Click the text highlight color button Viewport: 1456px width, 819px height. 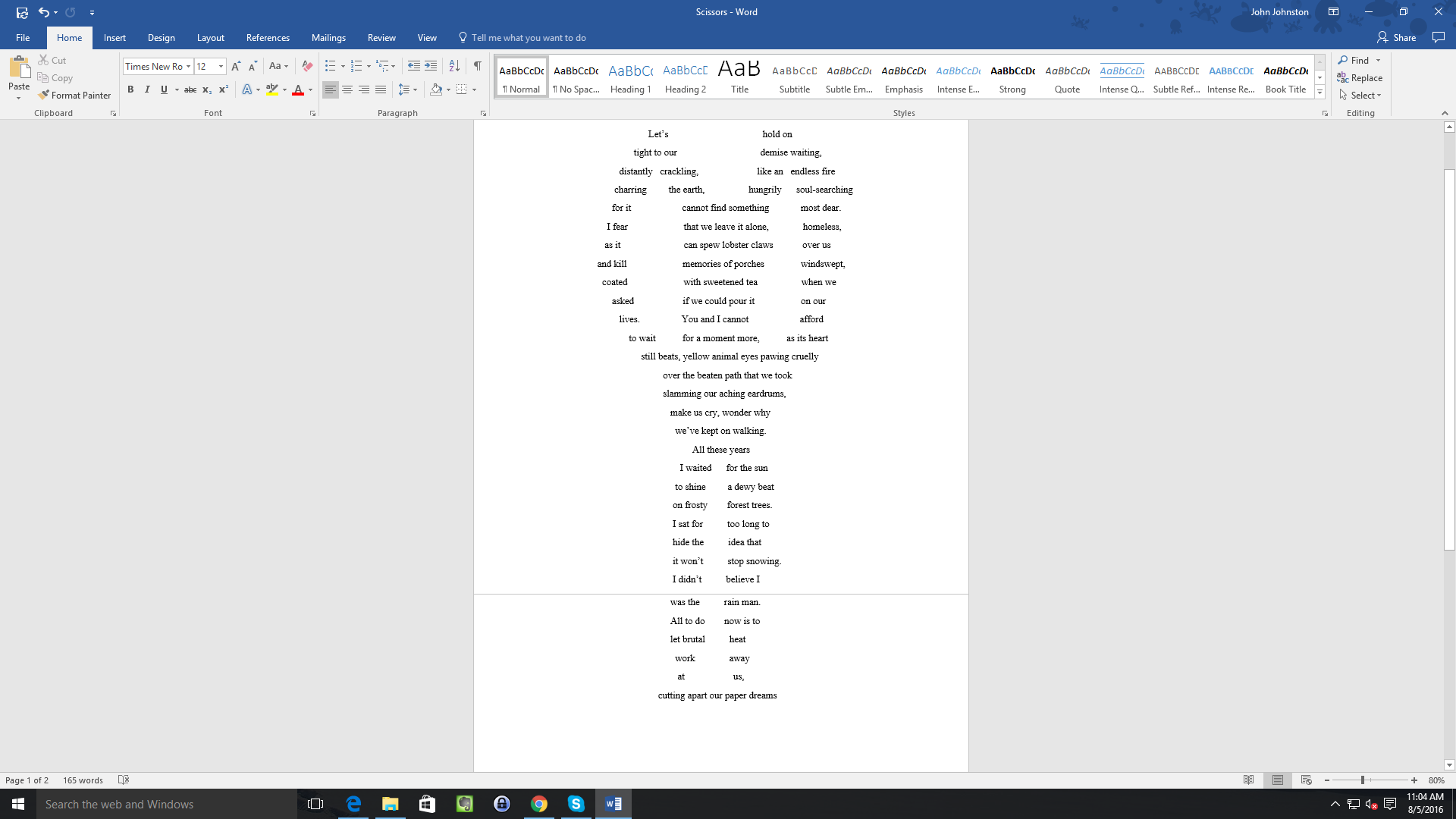[272, 89]
